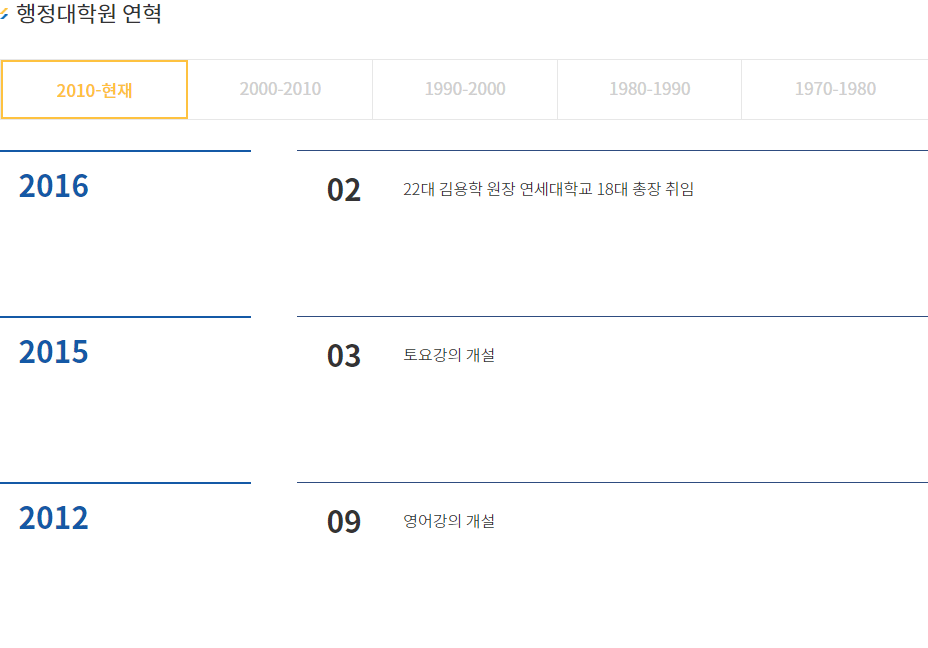Click month number 03 in the 2015 row
Screen dimensions: 928x648
coord(344,356)
